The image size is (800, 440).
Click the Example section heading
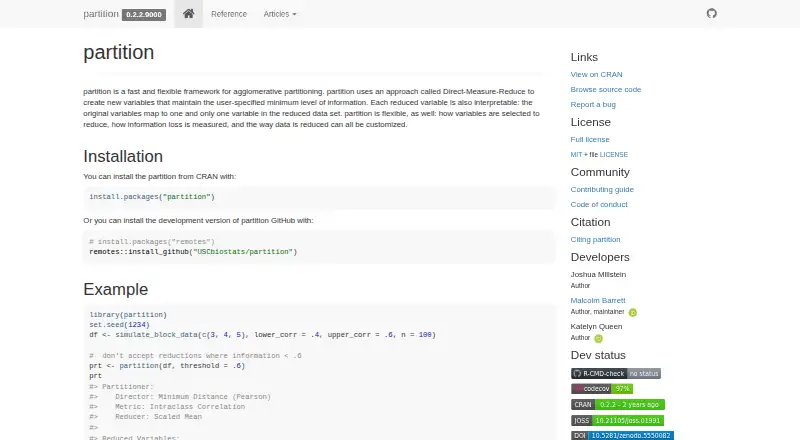tap(116, 289)
